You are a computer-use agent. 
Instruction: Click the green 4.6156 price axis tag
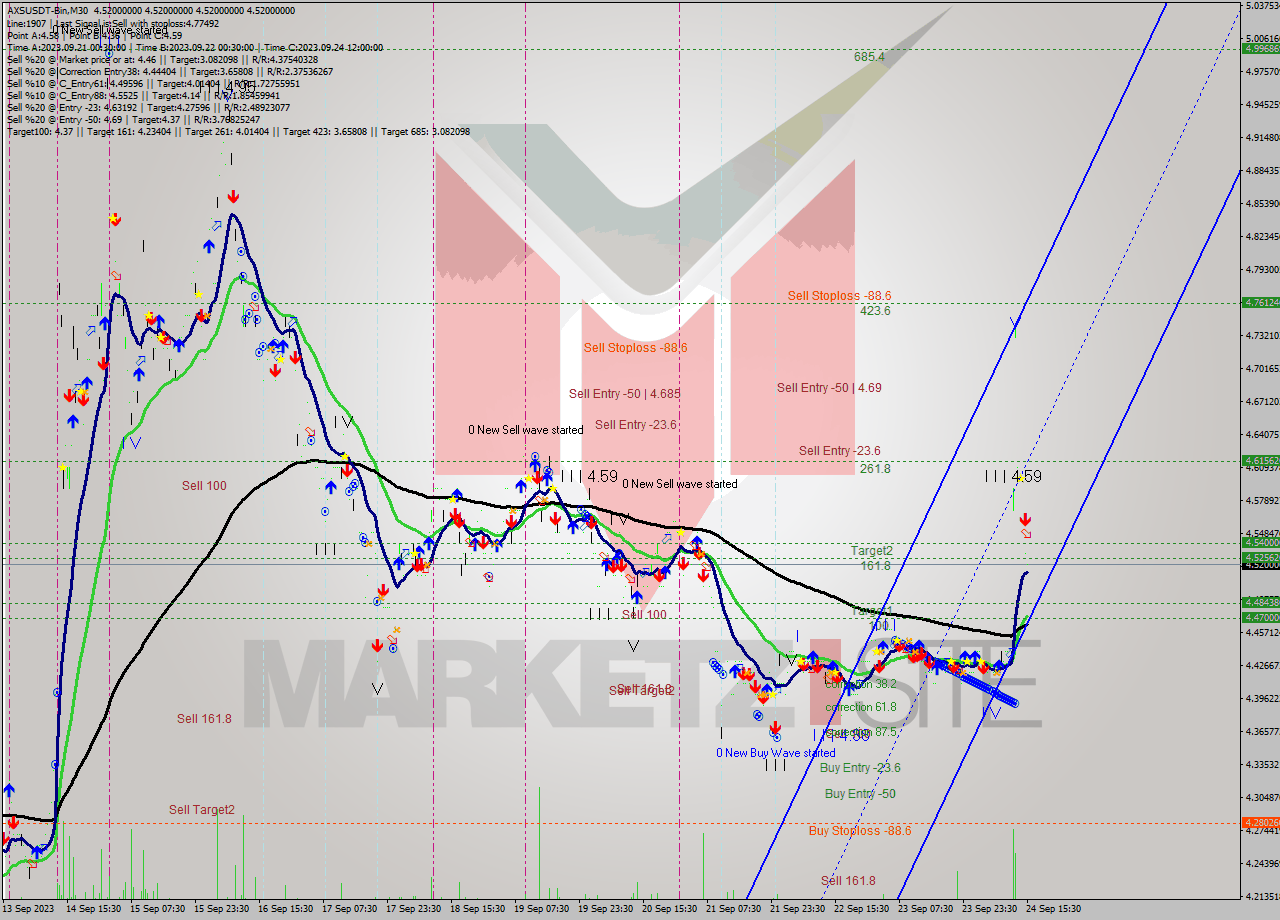(x=1260, y=460)
